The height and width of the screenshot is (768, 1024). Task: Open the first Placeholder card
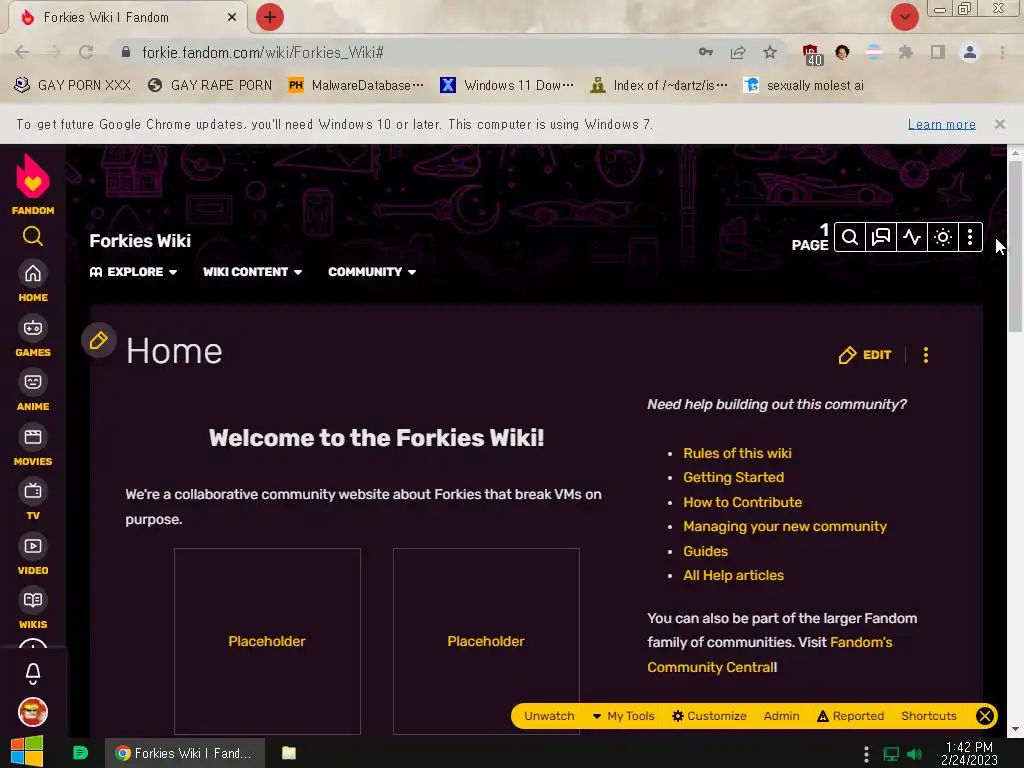(267, 641)
